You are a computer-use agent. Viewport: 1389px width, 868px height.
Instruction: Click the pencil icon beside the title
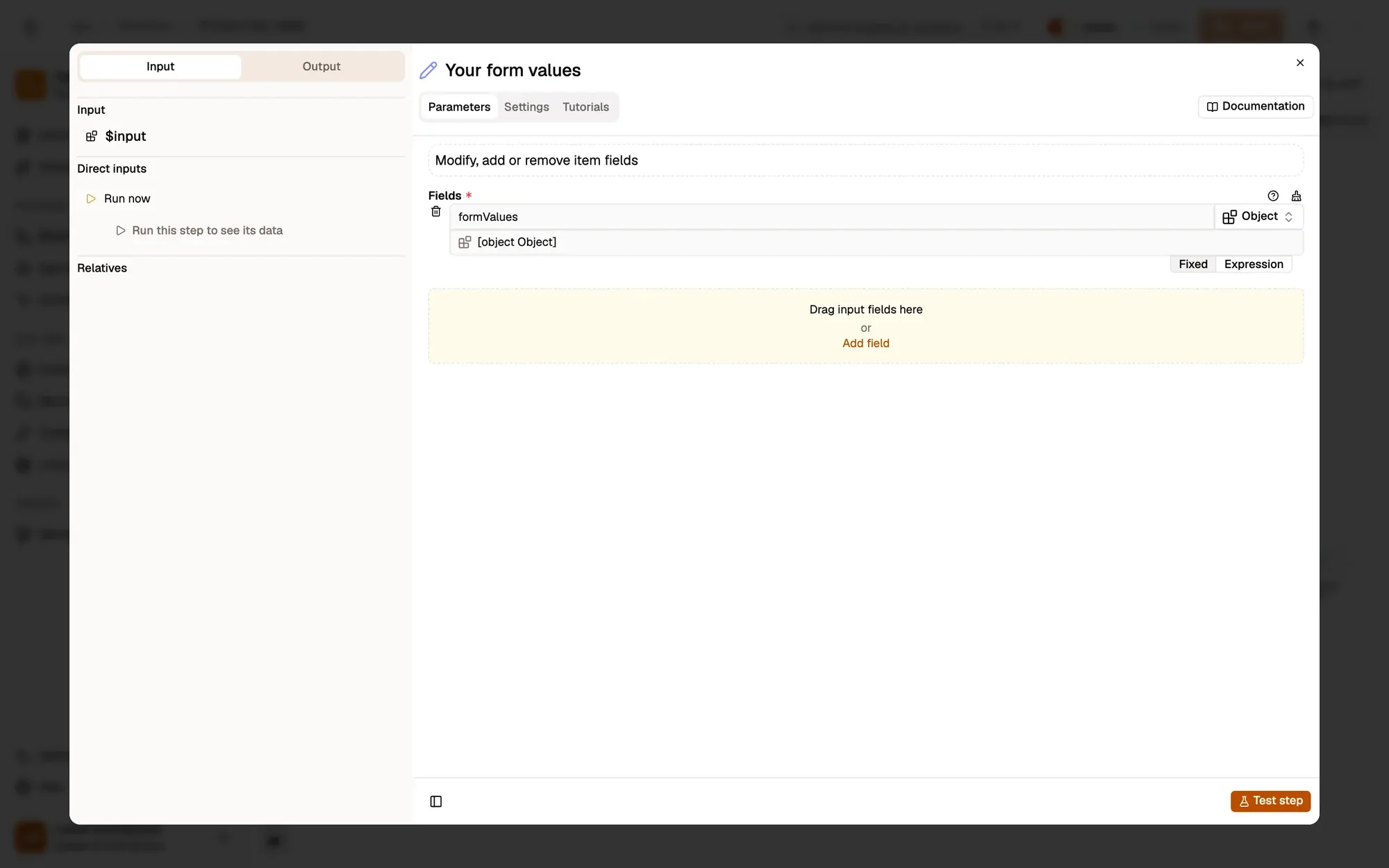click(429, 70)
